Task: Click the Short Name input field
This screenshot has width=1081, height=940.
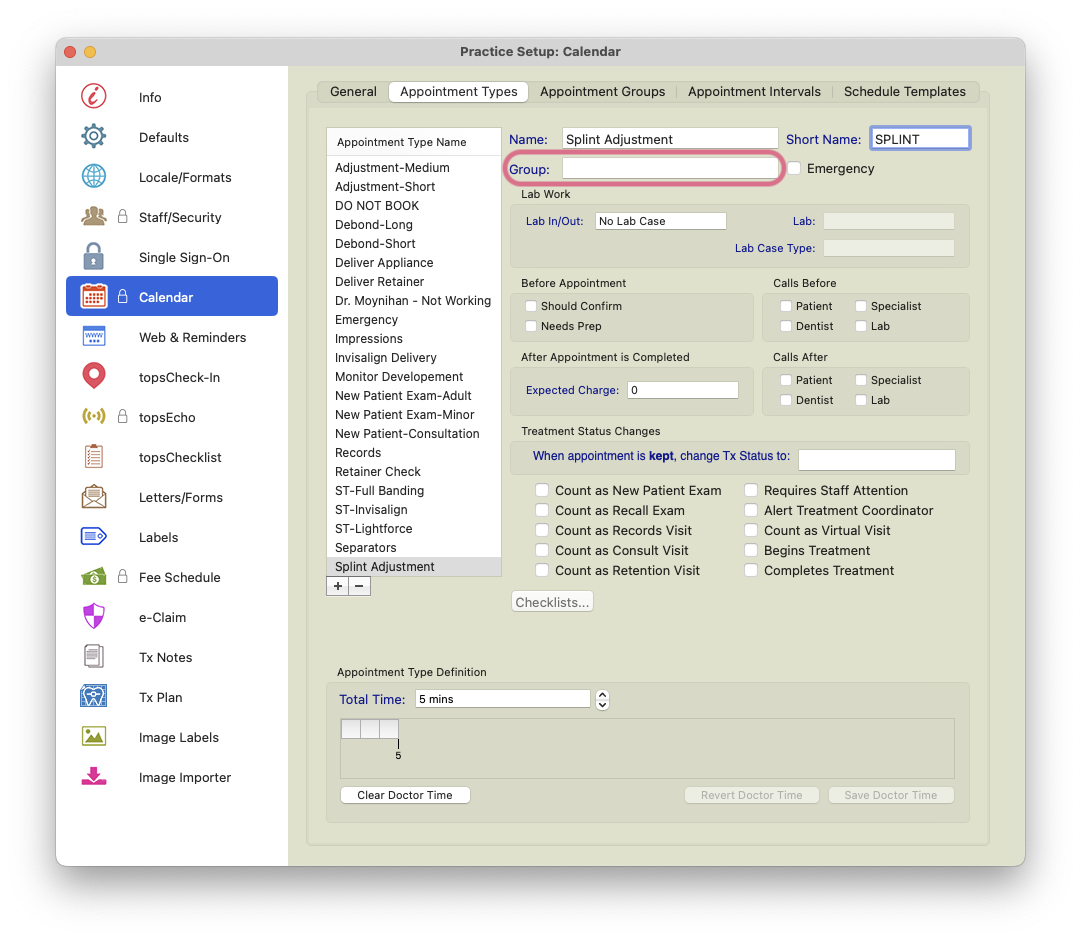Action: (x=920, y=139)
